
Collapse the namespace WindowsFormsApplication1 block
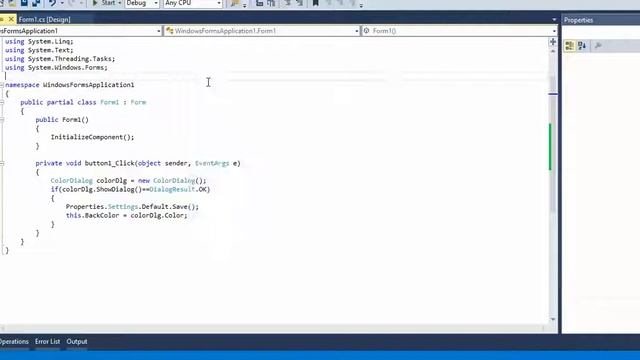[x=2, y=85]
